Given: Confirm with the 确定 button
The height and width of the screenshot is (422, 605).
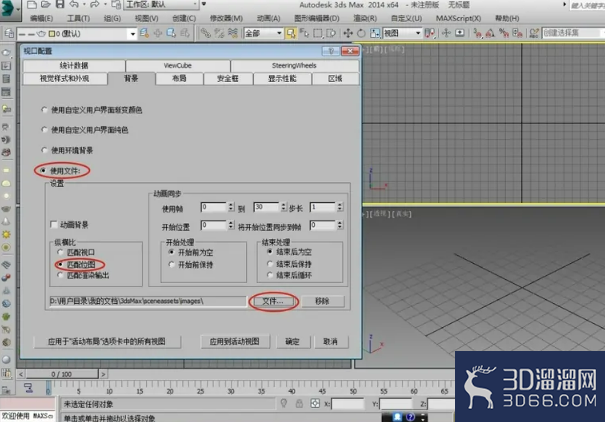Looking at the screenshot, I should click(293, 341).
